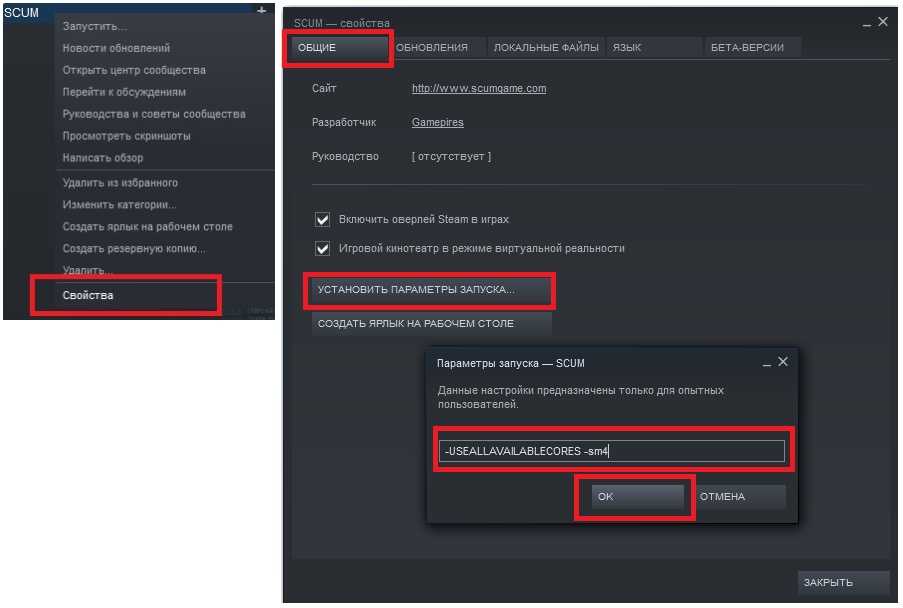Select Изменить категории… entry
The image size is (903, 608).
(119, 204)
